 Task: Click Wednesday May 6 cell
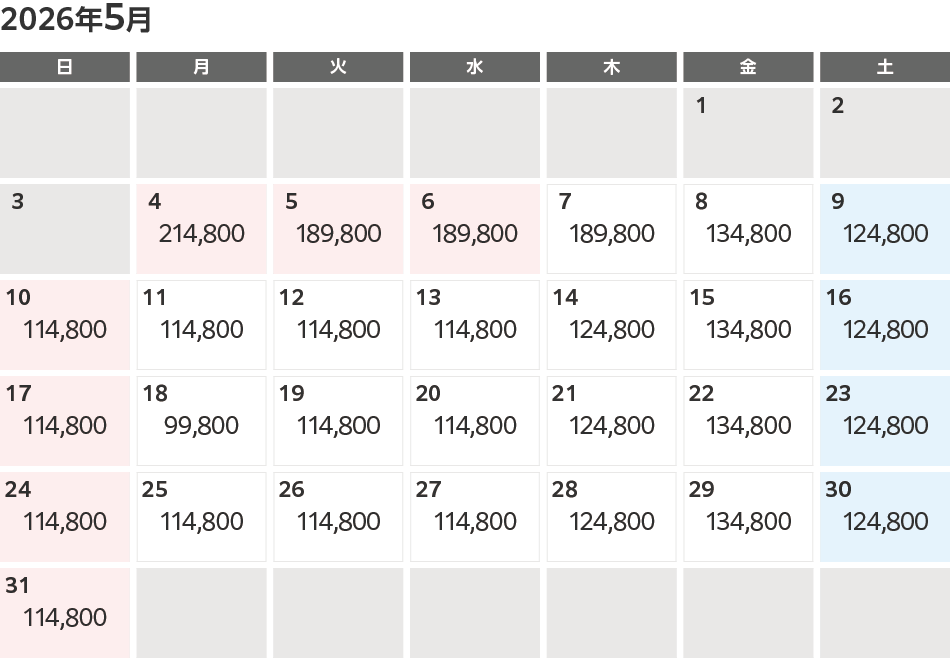(475, 229)
